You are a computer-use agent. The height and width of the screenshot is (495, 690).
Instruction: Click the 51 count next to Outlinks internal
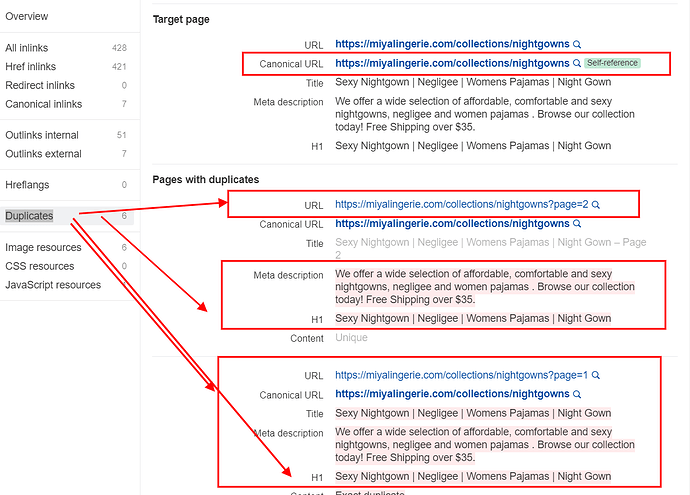tap(122, 136)
